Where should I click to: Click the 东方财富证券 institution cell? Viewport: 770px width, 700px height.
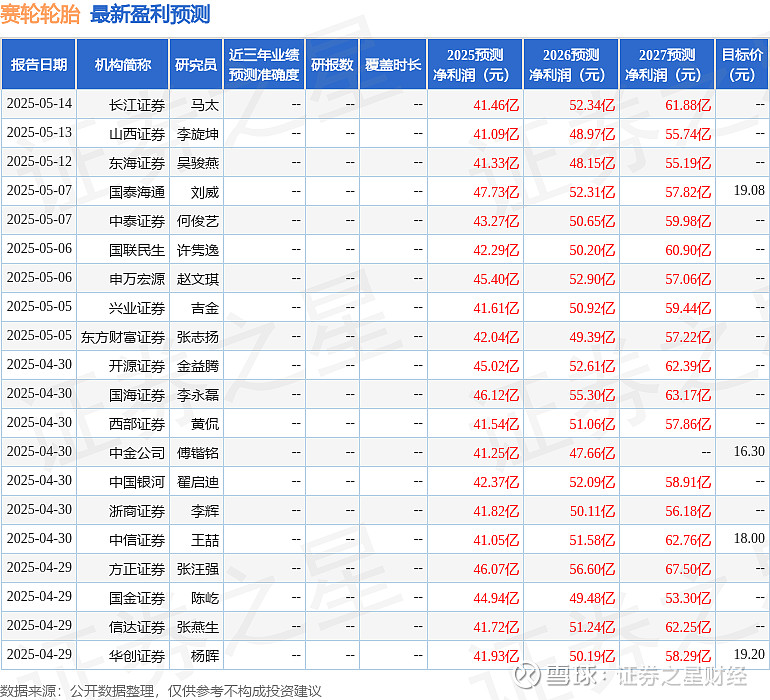pyautogui.click(x=123, y=337)
